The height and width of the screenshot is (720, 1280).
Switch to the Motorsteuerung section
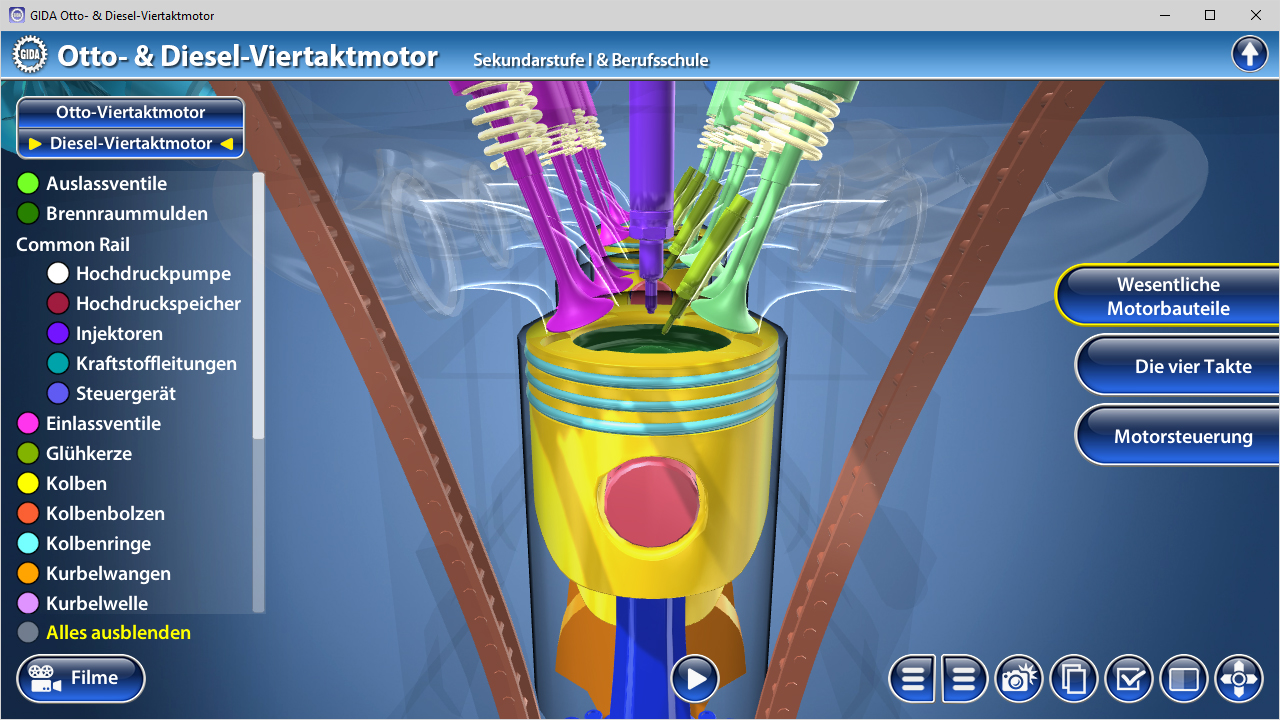pos(1182,437)
